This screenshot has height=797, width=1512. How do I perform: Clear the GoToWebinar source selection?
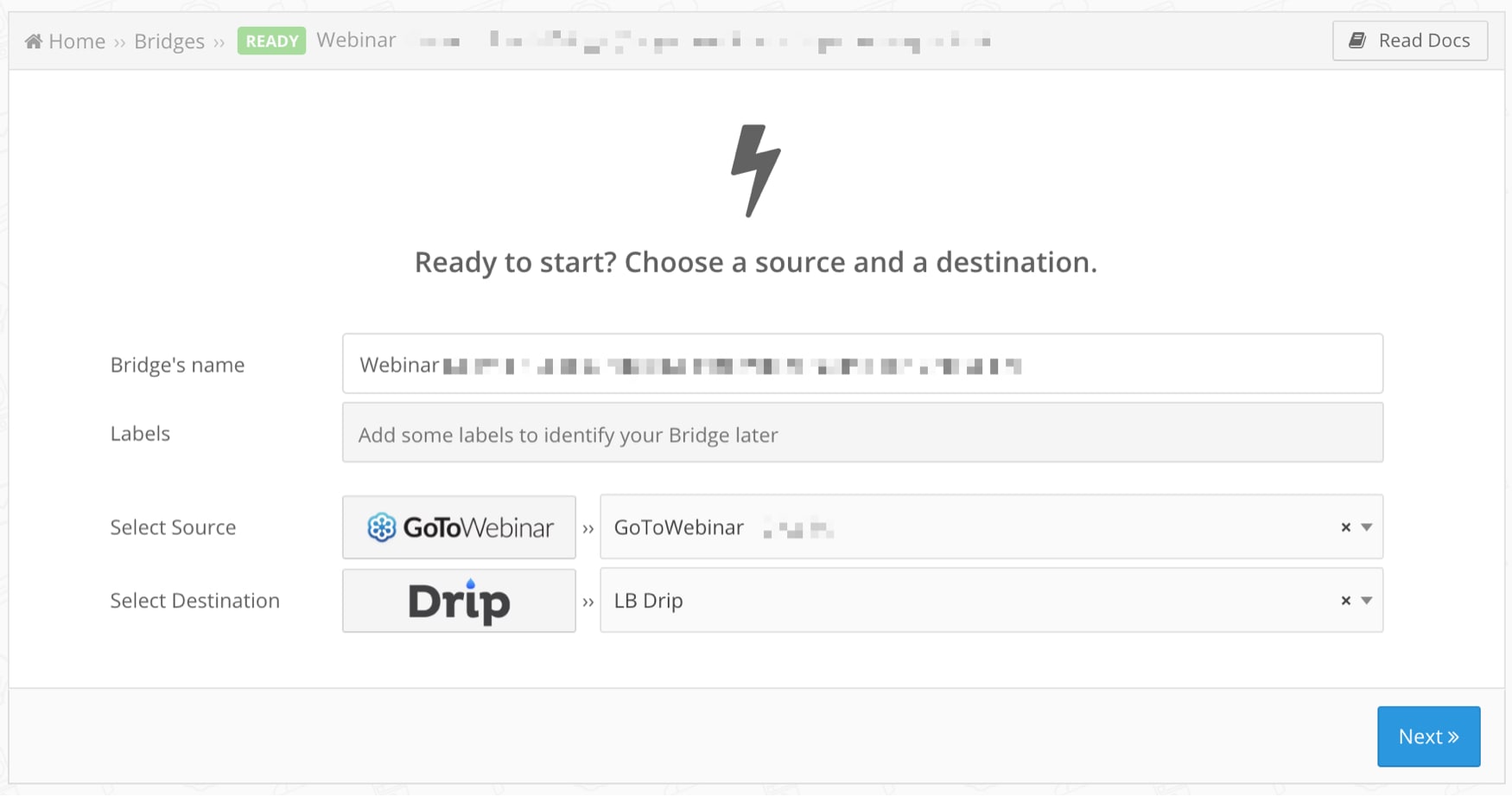1345,527
